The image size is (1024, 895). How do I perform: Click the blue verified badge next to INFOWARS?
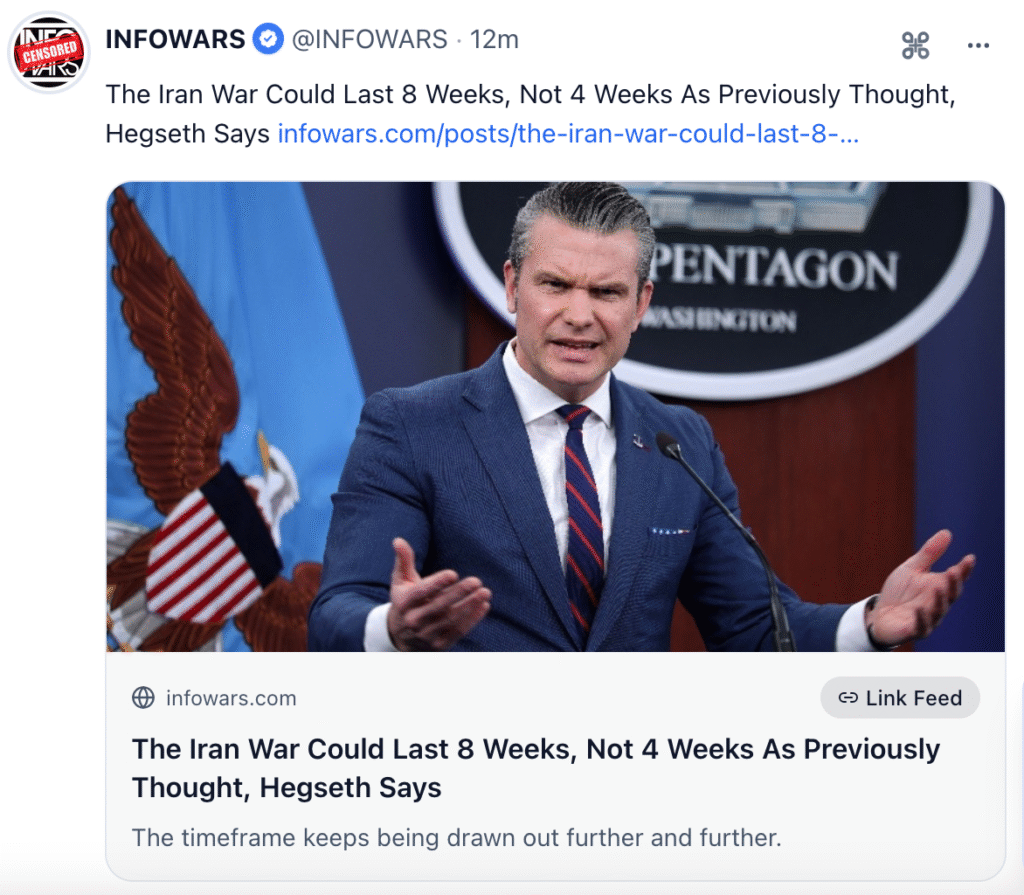[268, 39]
